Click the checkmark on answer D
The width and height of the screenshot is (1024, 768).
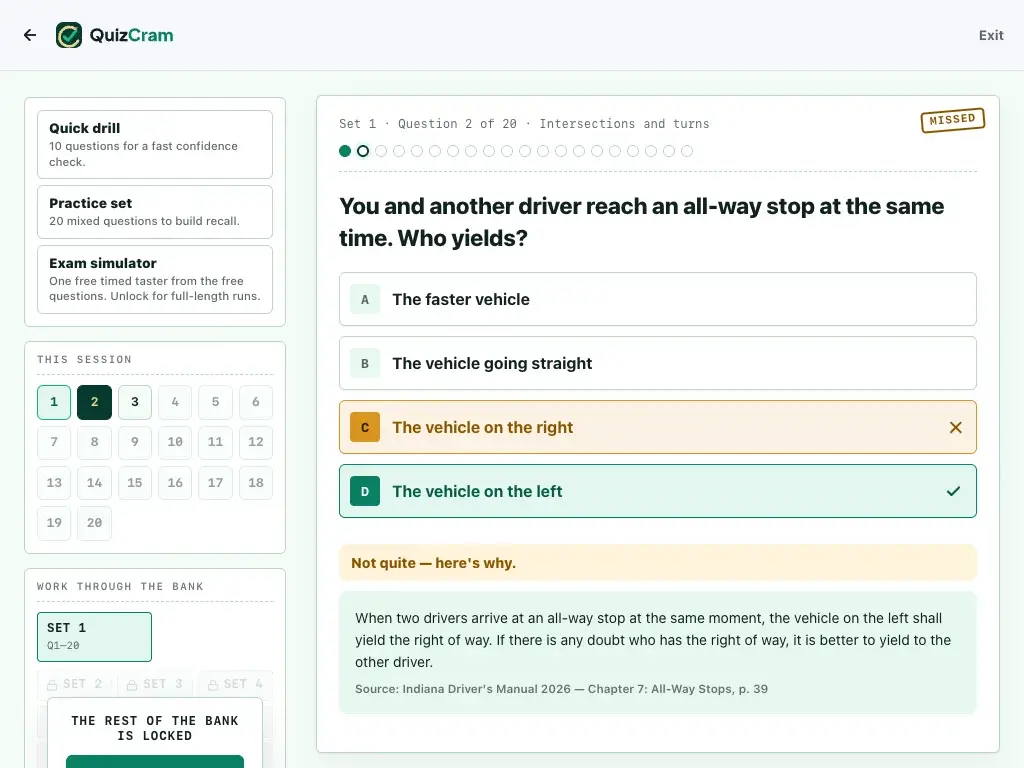click(x=953, y=491)
